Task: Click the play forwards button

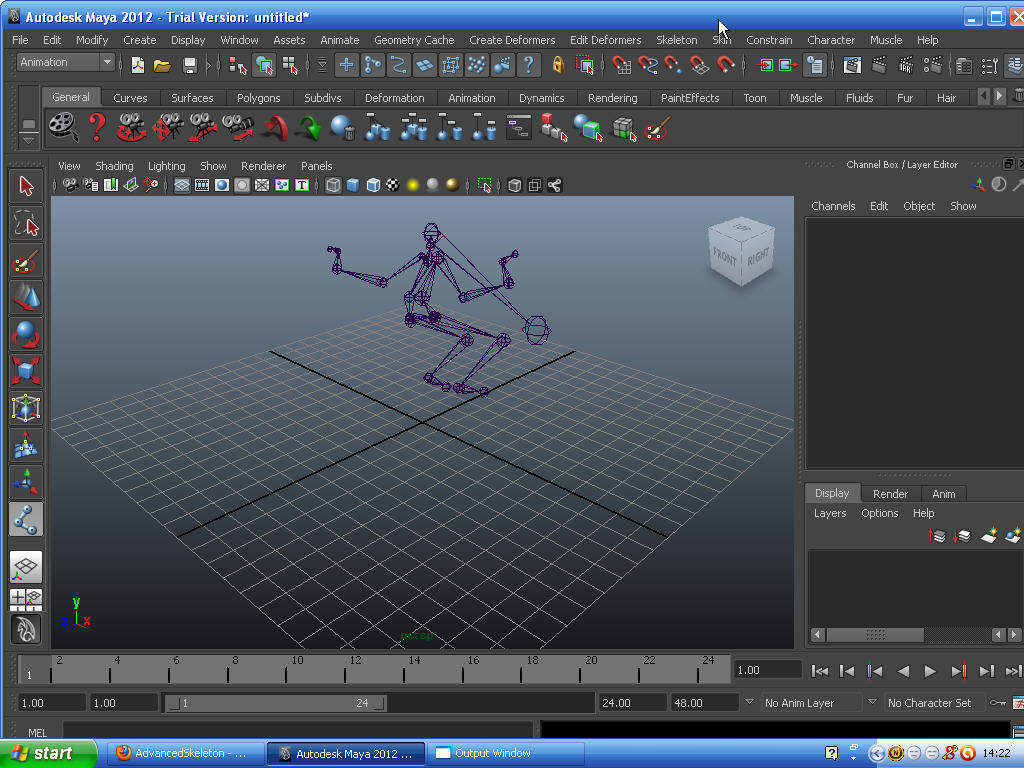Action: 929,671
